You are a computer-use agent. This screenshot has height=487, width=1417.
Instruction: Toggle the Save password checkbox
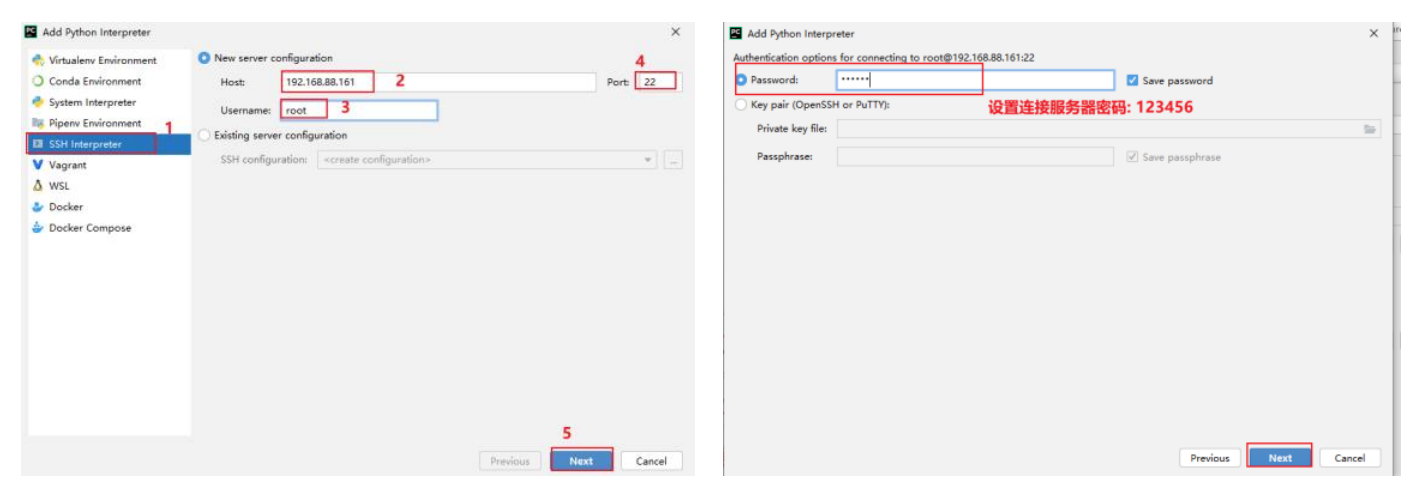click(1132, 80)
